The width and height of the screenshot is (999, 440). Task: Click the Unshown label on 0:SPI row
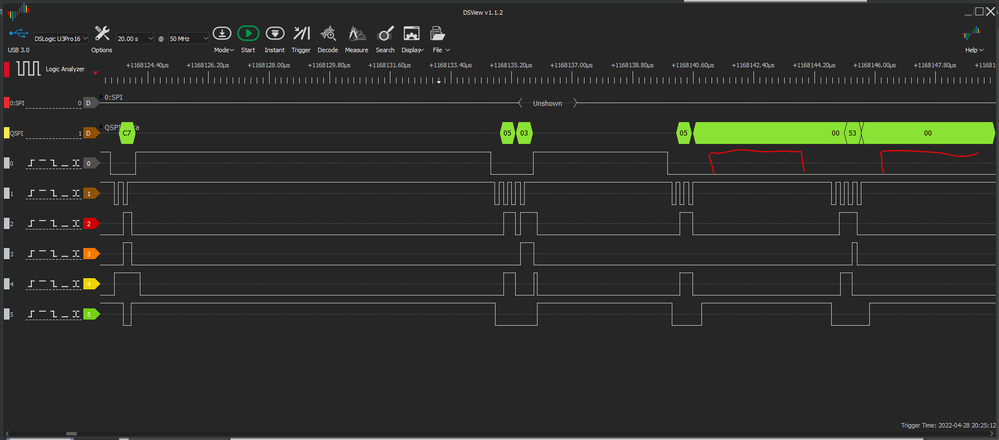547,103
